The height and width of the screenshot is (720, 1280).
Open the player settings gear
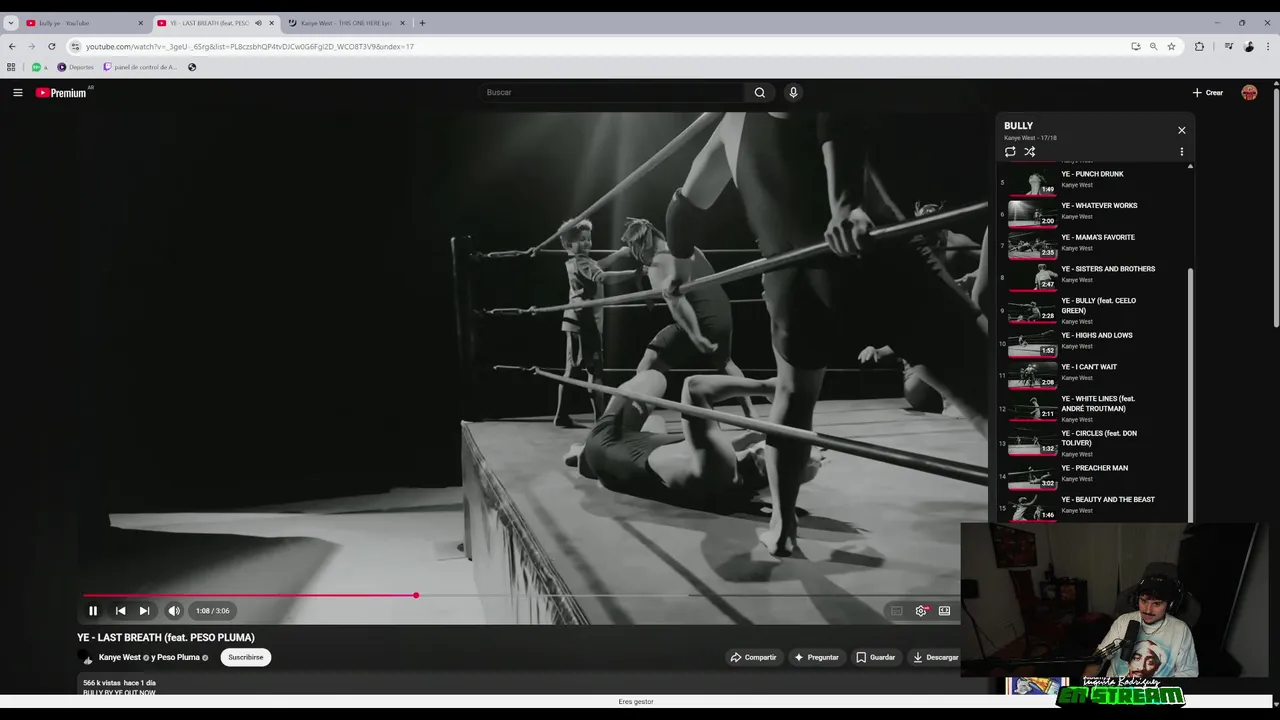click(921, 611)
